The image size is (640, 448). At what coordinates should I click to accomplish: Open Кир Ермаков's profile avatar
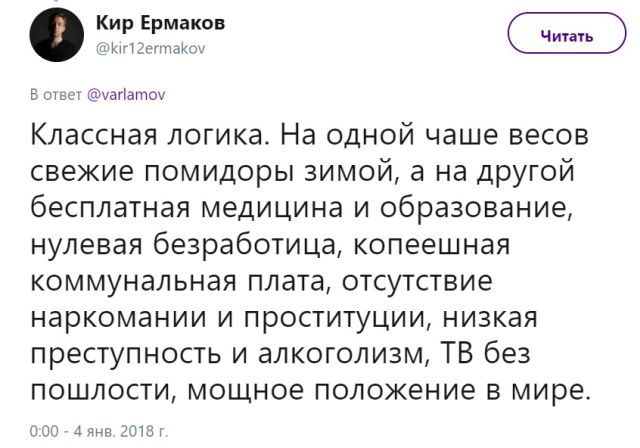[57, 35]
